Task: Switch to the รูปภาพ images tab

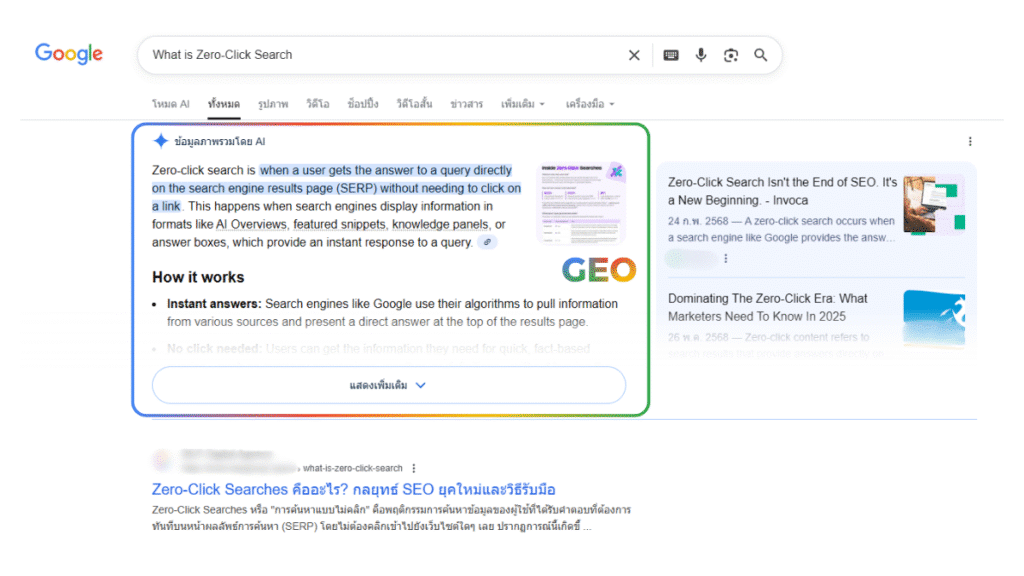Action: [272, 104]
